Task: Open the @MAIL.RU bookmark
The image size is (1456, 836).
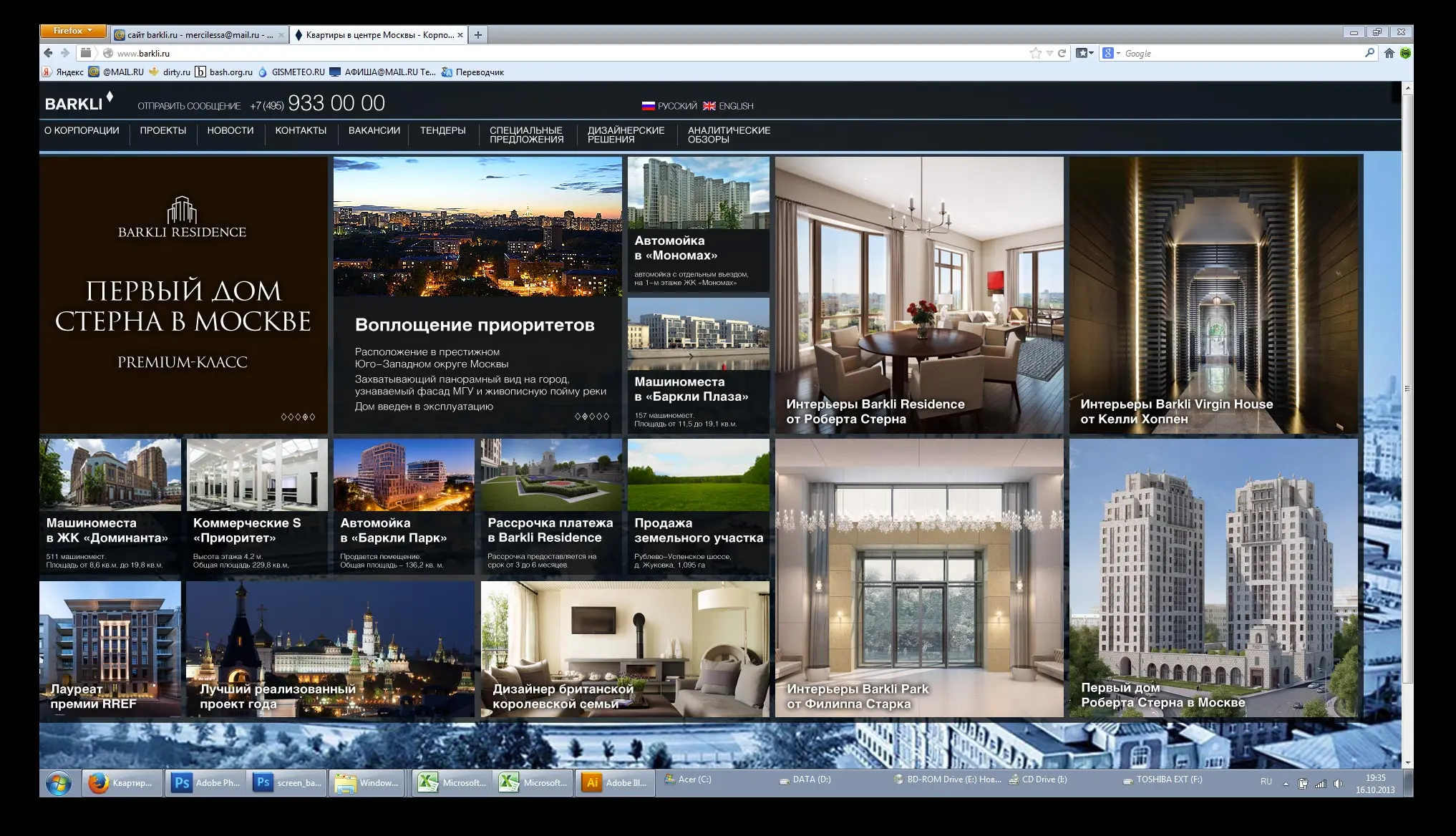Action: point(116,72)
